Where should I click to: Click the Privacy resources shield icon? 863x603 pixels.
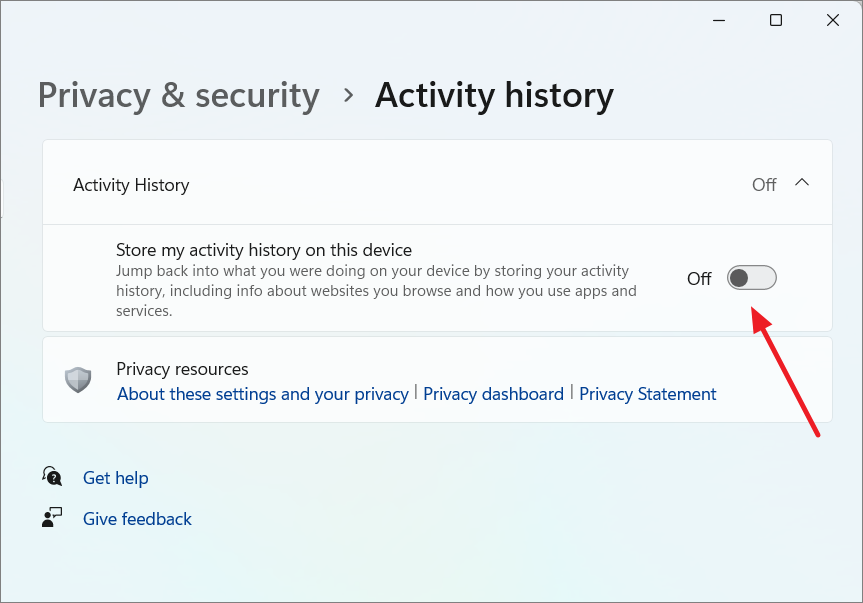click(x=78, y=380)
